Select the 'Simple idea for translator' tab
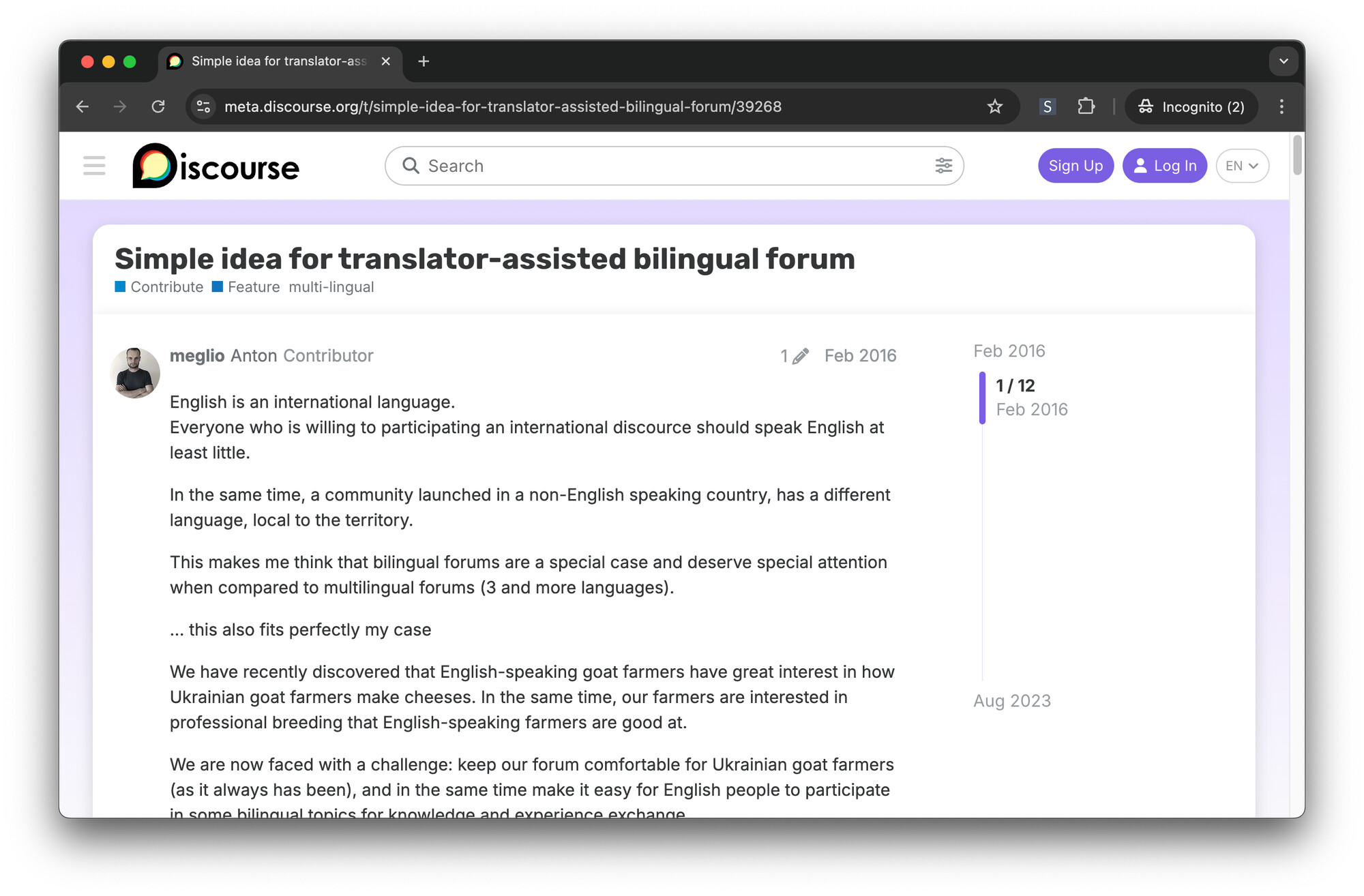Screen dimensions: 1364x896 coord(278,61)
